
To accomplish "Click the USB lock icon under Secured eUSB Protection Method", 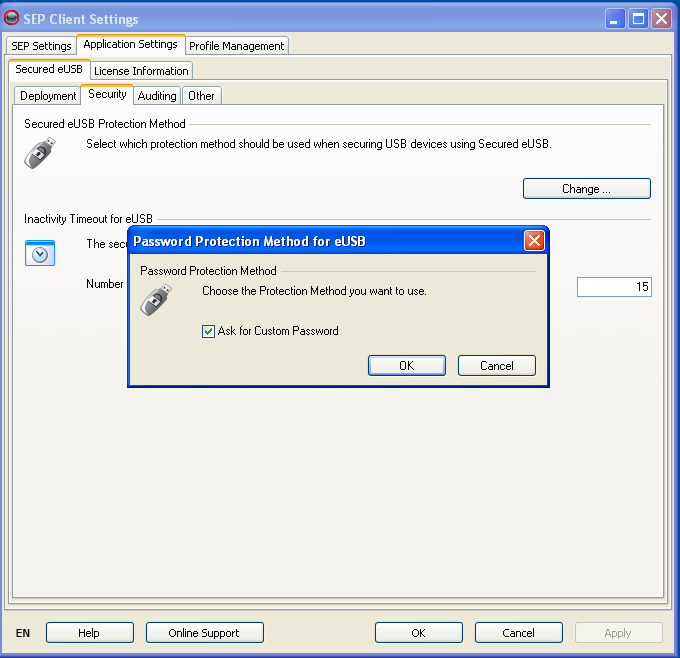I will click(40, 153).
